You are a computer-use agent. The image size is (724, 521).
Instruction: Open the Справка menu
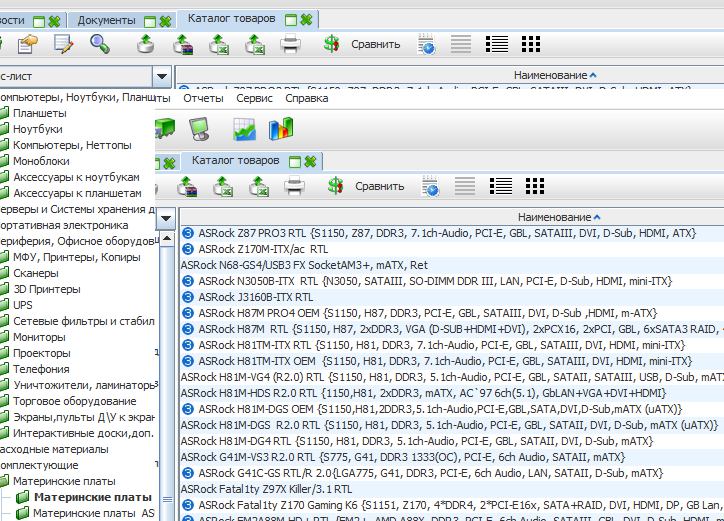click(x=307, y=98)
